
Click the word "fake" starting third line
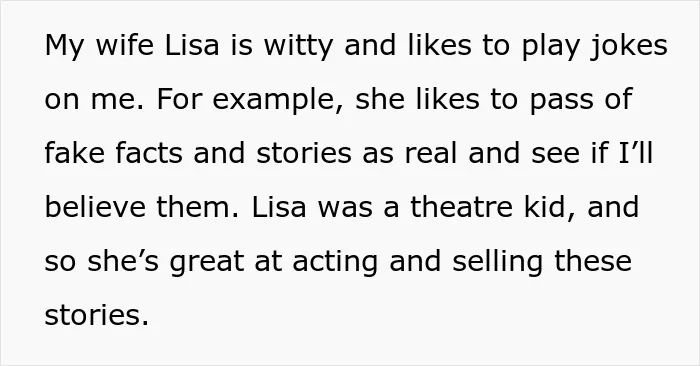75,153
